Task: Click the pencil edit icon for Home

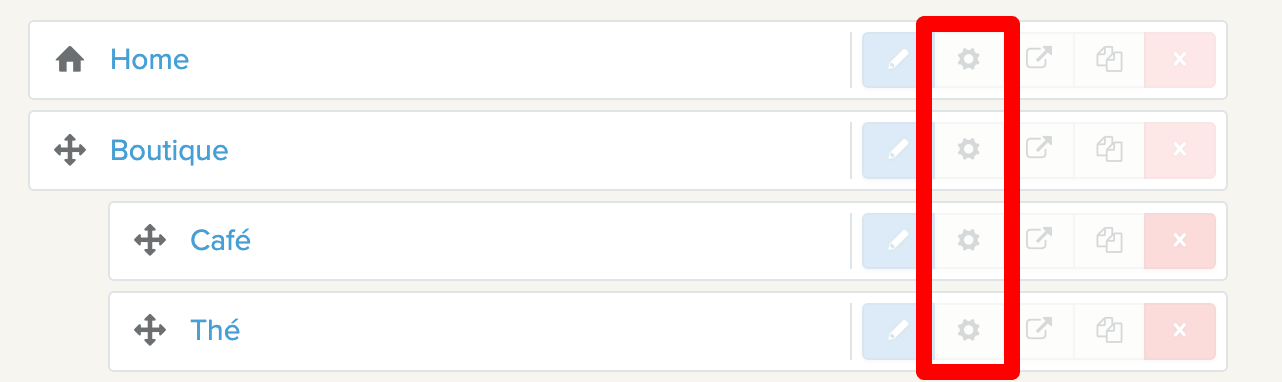Action: click(898, 60)
